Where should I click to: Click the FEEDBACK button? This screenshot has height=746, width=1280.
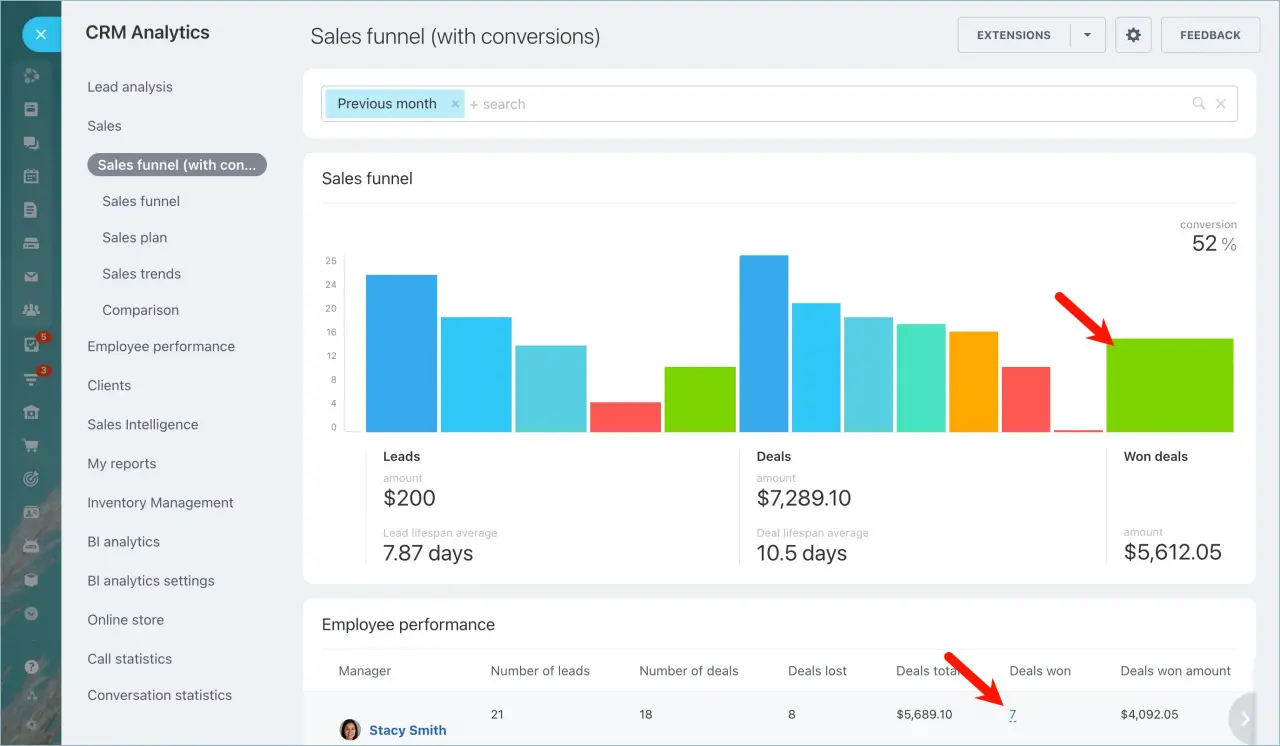(1210, 34)
